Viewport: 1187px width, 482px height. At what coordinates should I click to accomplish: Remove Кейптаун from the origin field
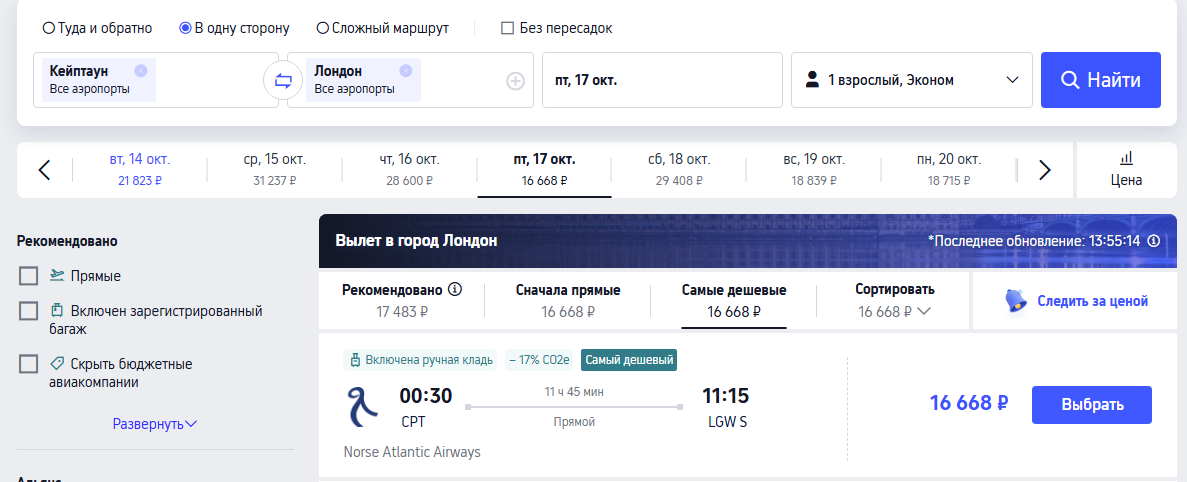(141, 71)
